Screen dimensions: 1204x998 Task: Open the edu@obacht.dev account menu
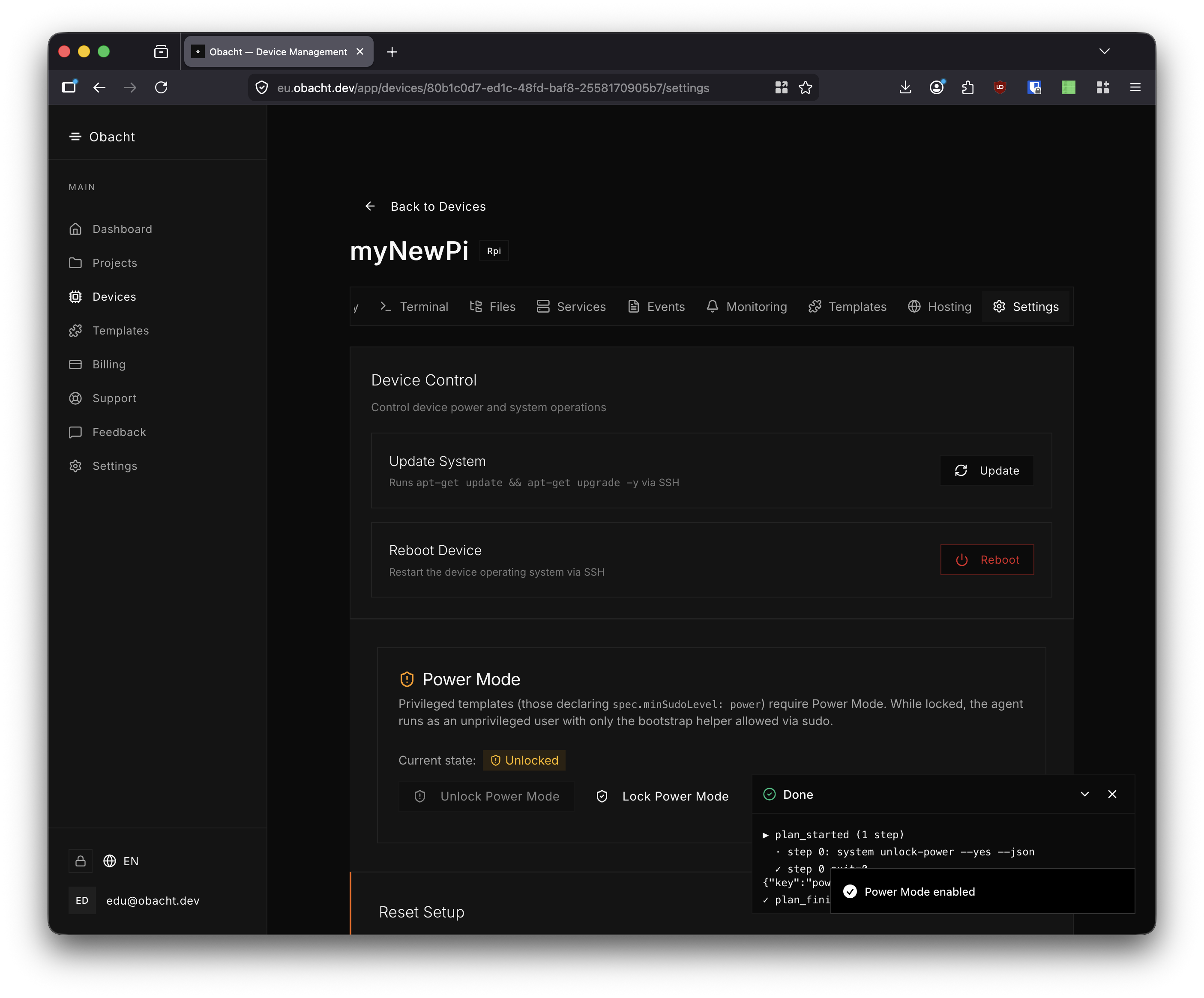coord(134,900)
